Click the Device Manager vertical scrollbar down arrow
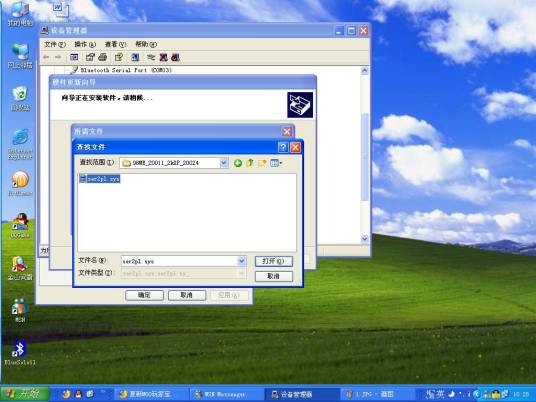Viewport: 536px width, 402px height. pyautogui.click(x=364, y=239)
